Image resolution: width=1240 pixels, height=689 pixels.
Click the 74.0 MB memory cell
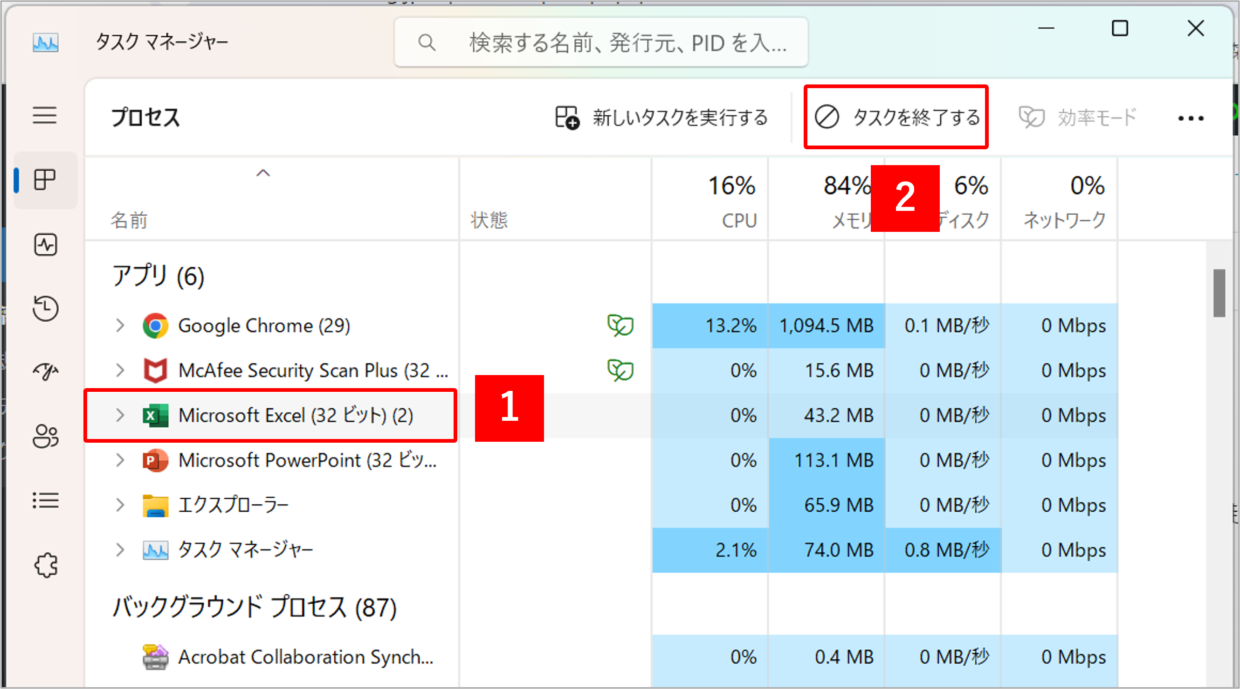pos(826,551)
